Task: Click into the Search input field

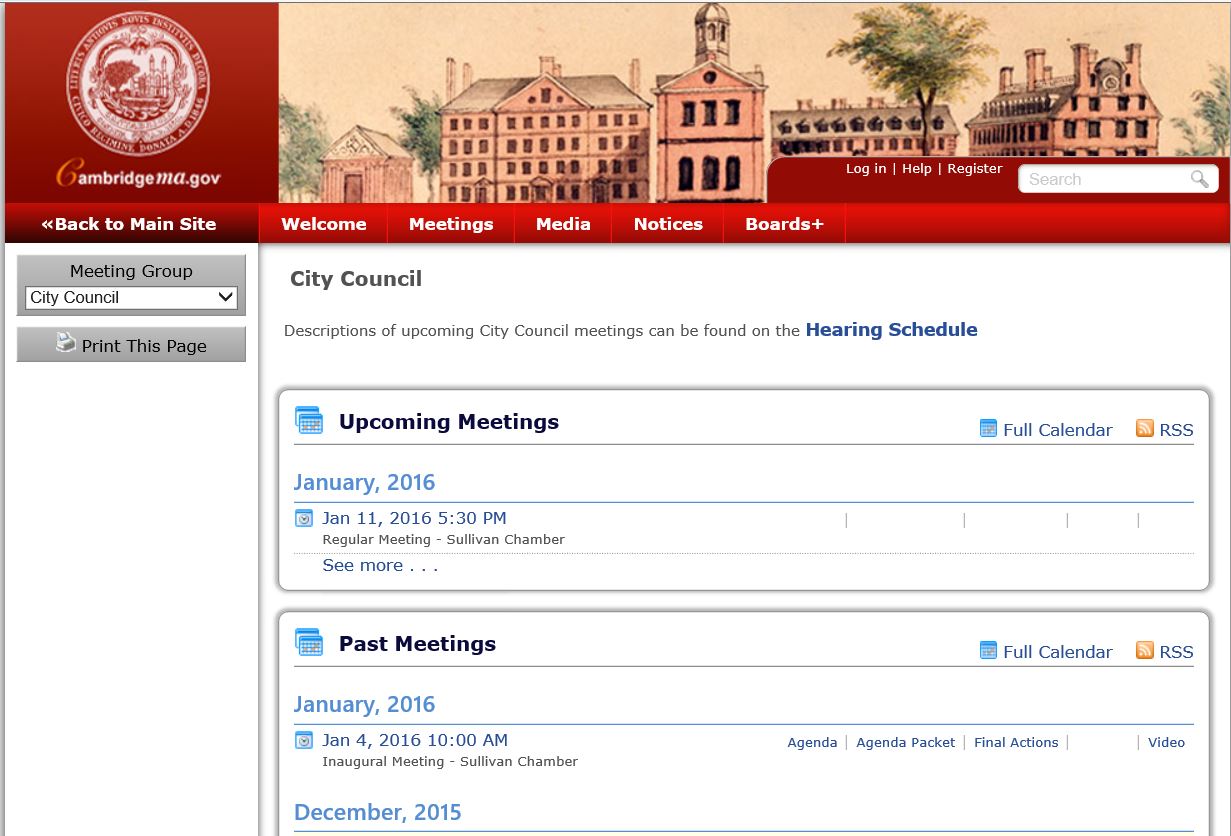Action: tap(1100, 179)
